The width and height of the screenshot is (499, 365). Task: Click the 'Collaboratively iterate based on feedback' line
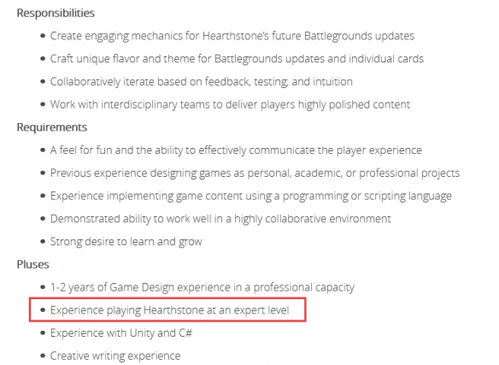coord(201,82)
